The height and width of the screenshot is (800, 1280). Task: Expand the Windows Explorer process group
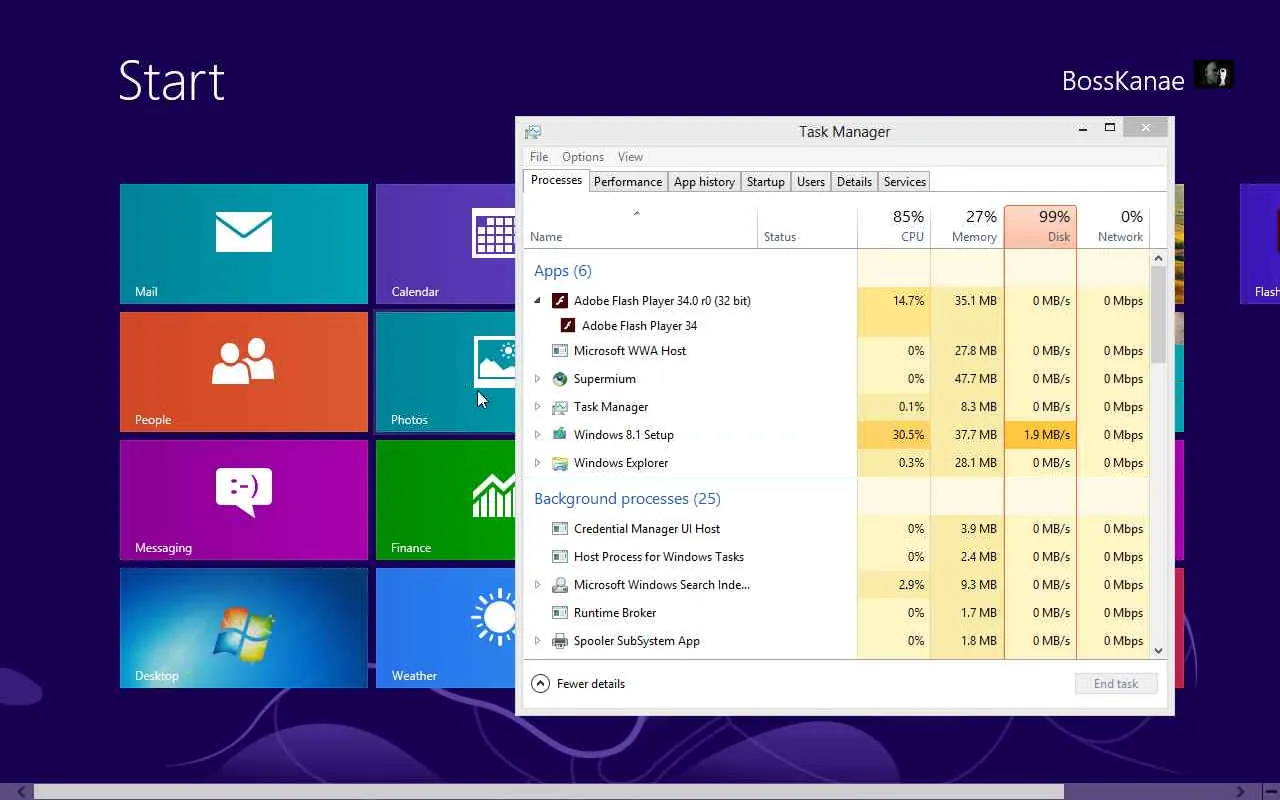(537, 463)
